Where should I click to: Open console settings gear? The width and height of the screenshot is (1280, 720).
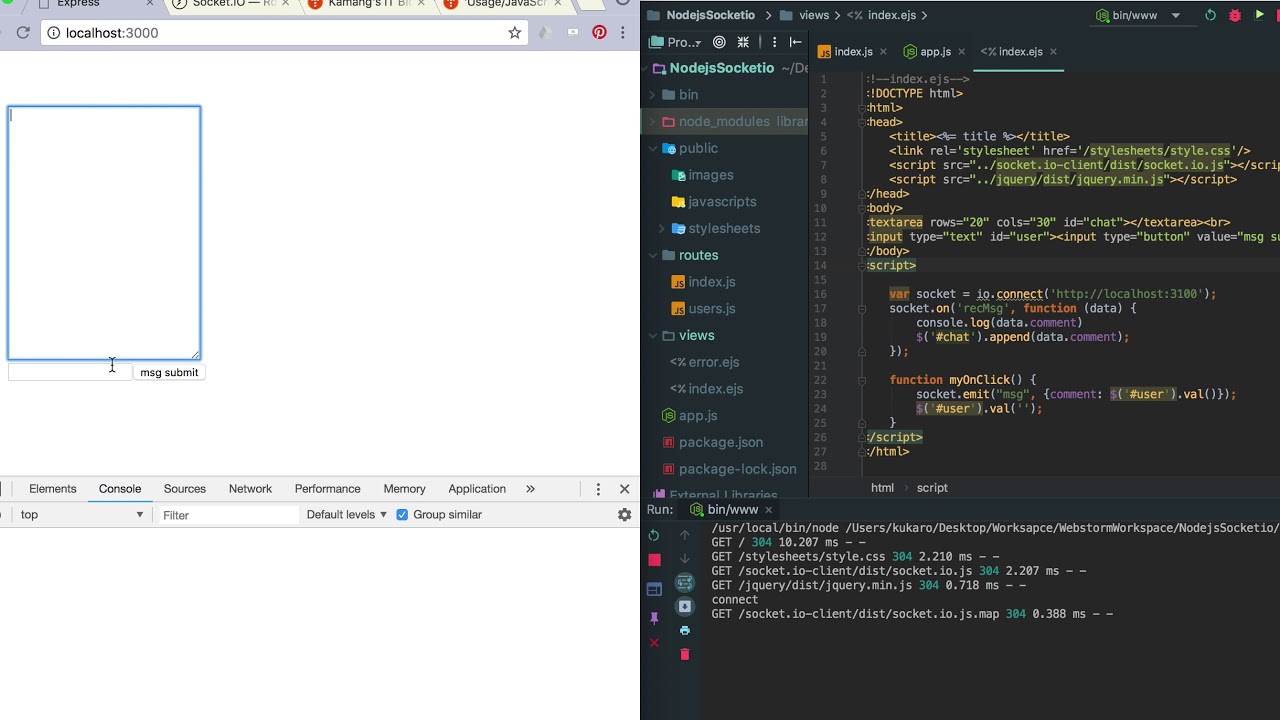point(625,515)
